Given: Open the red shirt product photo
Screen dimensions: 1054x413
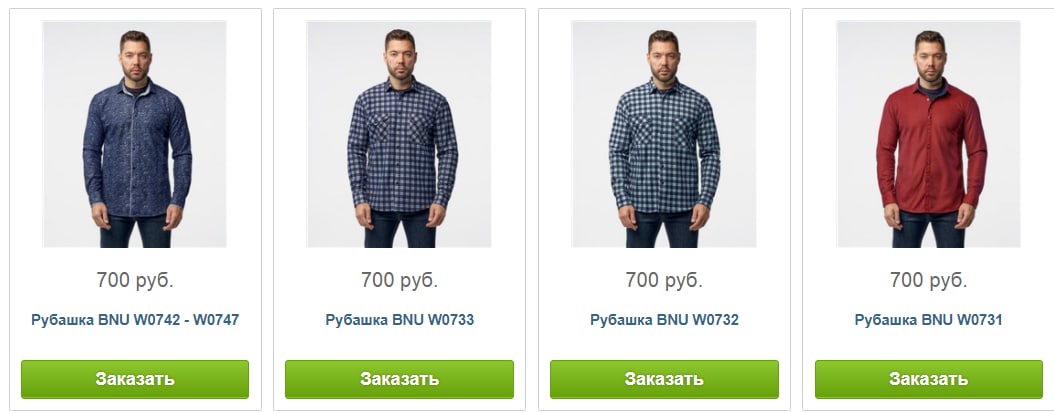Looking at the screenshot, I should pos(928,134).
